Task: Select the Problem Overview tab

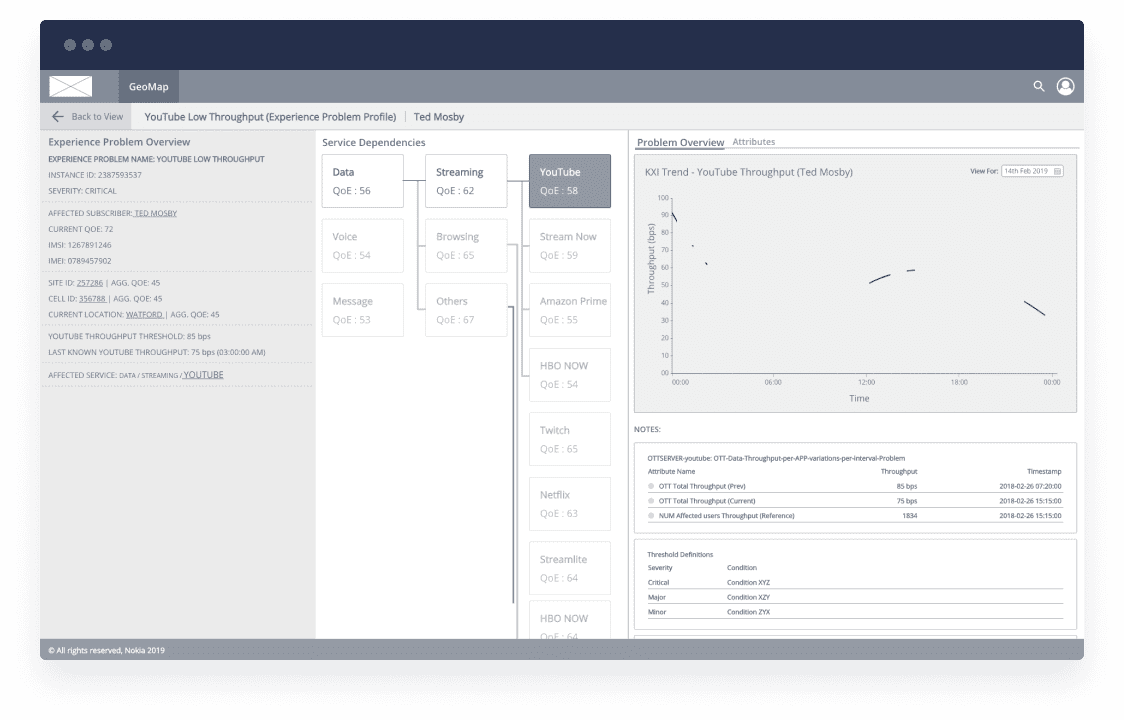Action: click(x=680, y=141)
